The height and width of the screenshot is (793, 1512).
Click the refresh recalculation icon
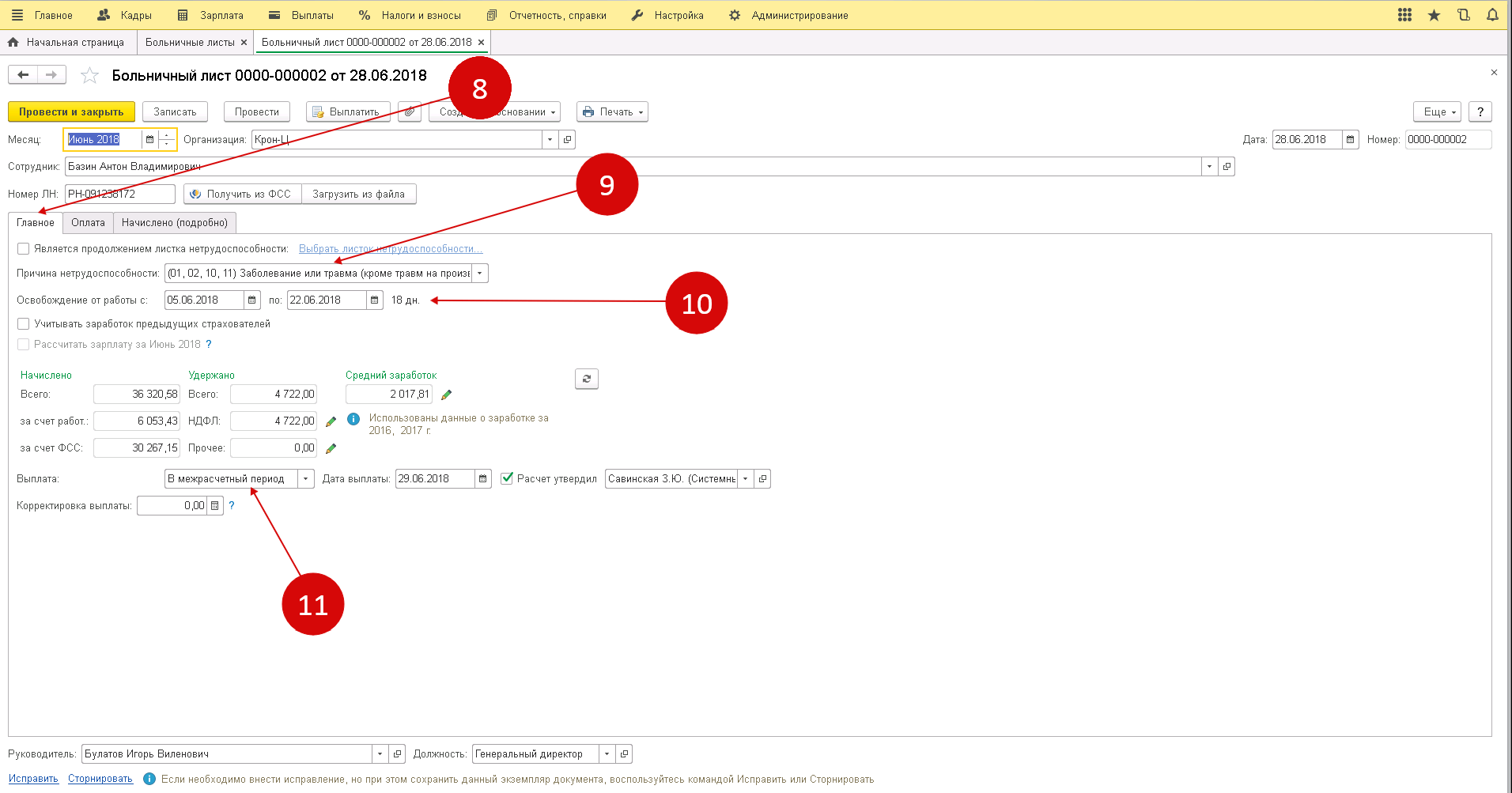tap(586, 379)
